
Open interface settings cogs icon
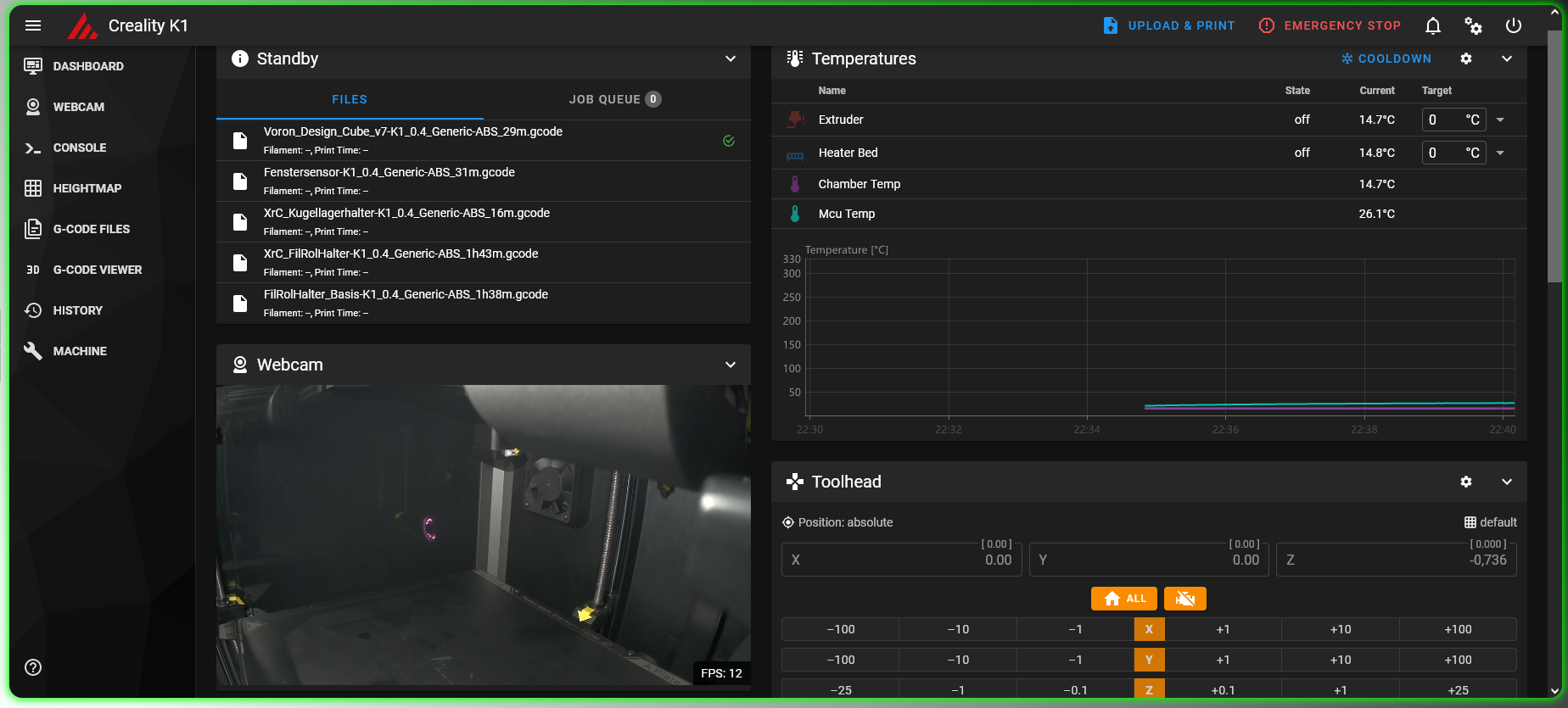coord(1473,25)
